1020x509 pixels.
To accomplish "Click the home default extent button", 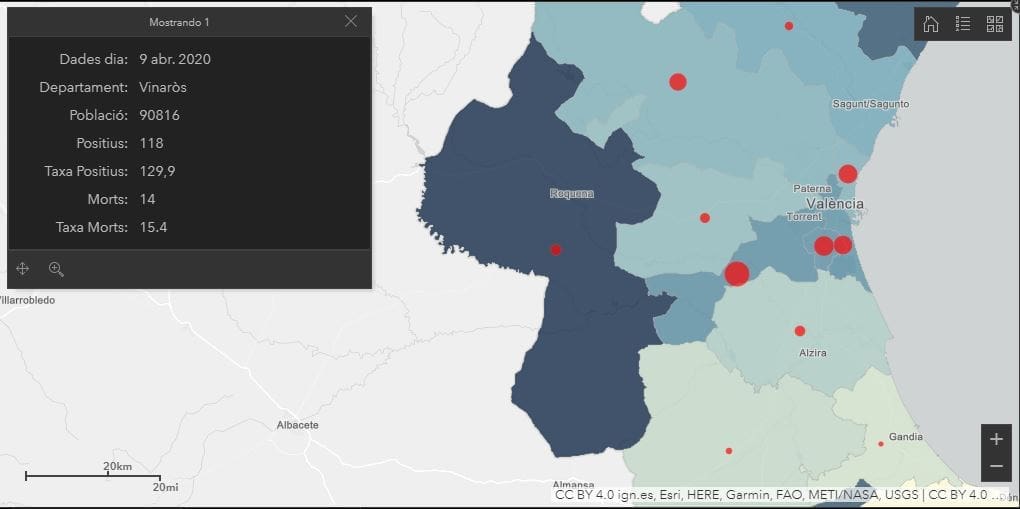I will tap(931, 24).
